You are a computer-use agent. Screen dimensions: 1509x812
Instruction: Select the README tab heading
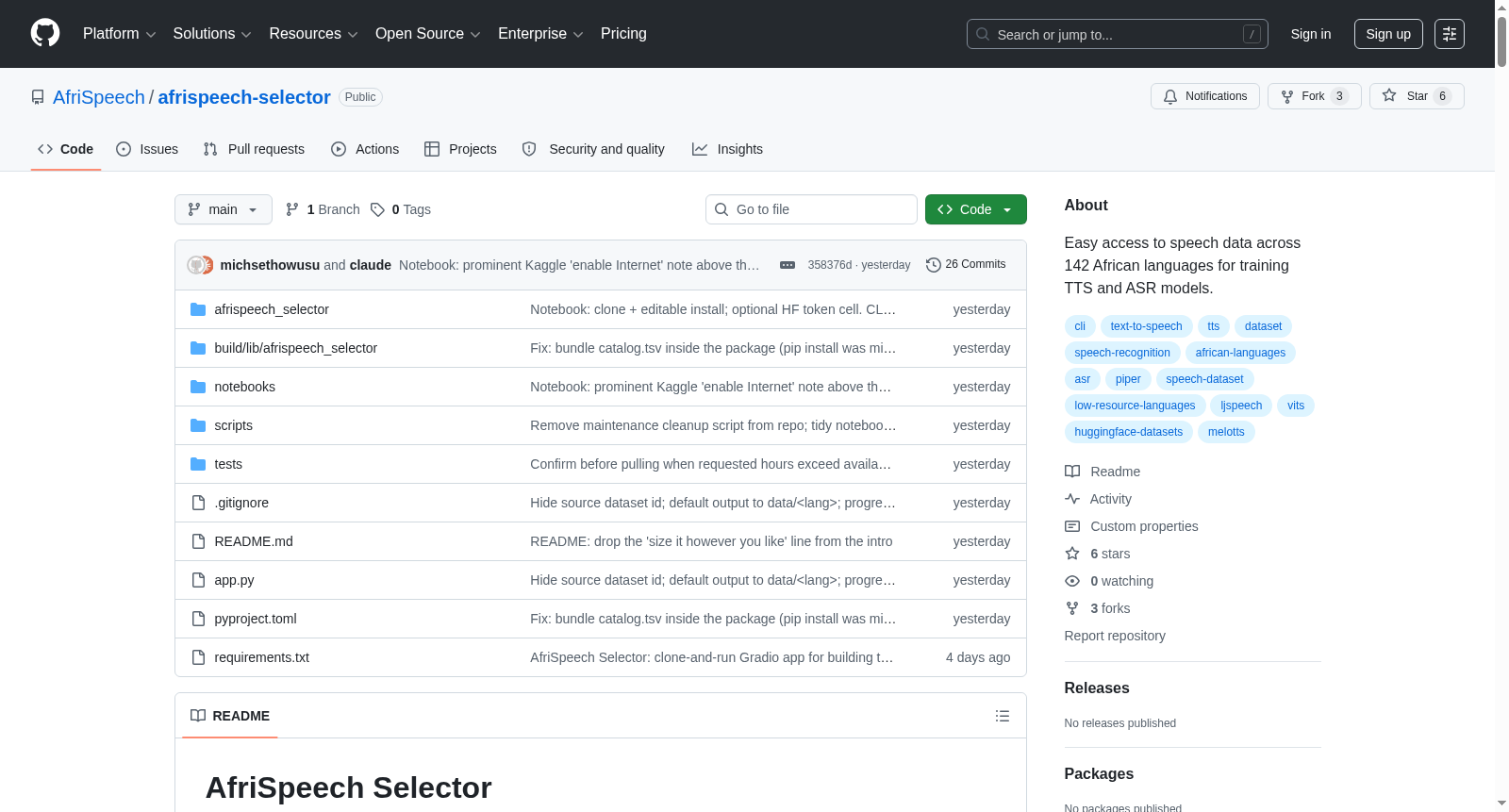coord(230,716)
